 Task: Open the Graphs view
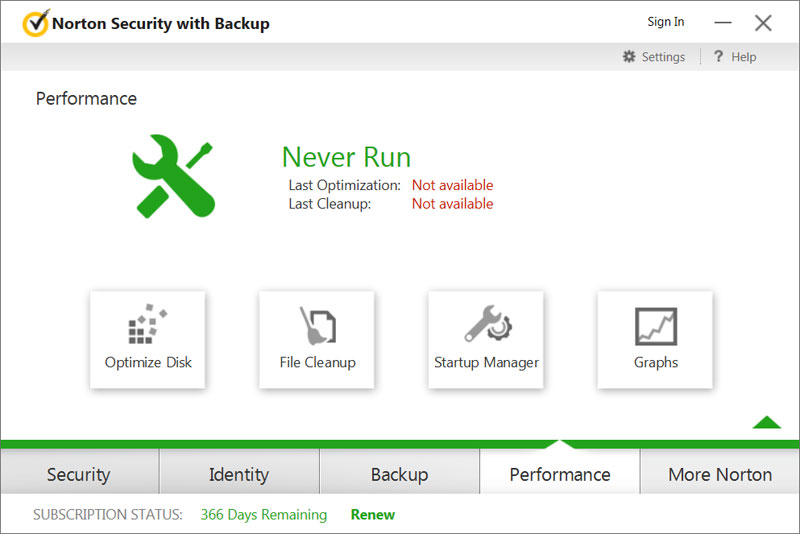tap(655, 340)
